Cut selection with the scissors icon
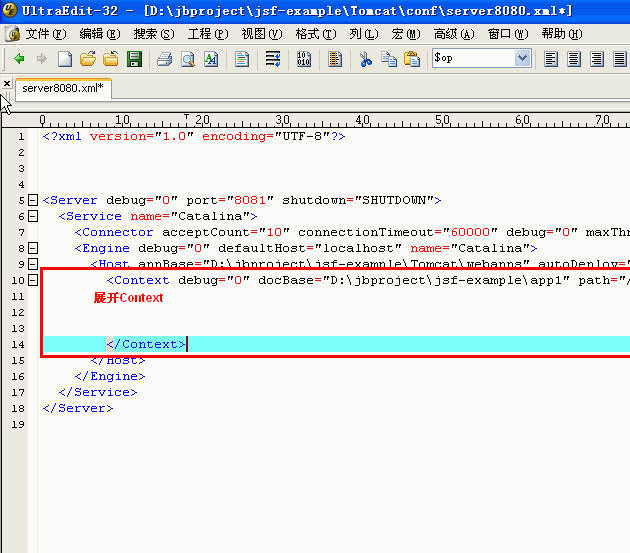Image resolution: width=630 pixels, height=553 pixels. [x=365, y=59]
